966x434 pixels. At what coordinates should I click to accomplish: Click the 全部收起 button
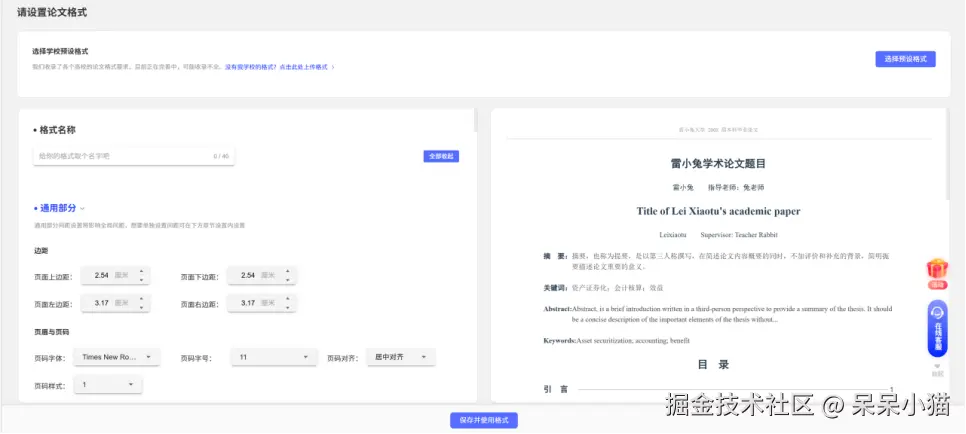click(x=441, y=157)
